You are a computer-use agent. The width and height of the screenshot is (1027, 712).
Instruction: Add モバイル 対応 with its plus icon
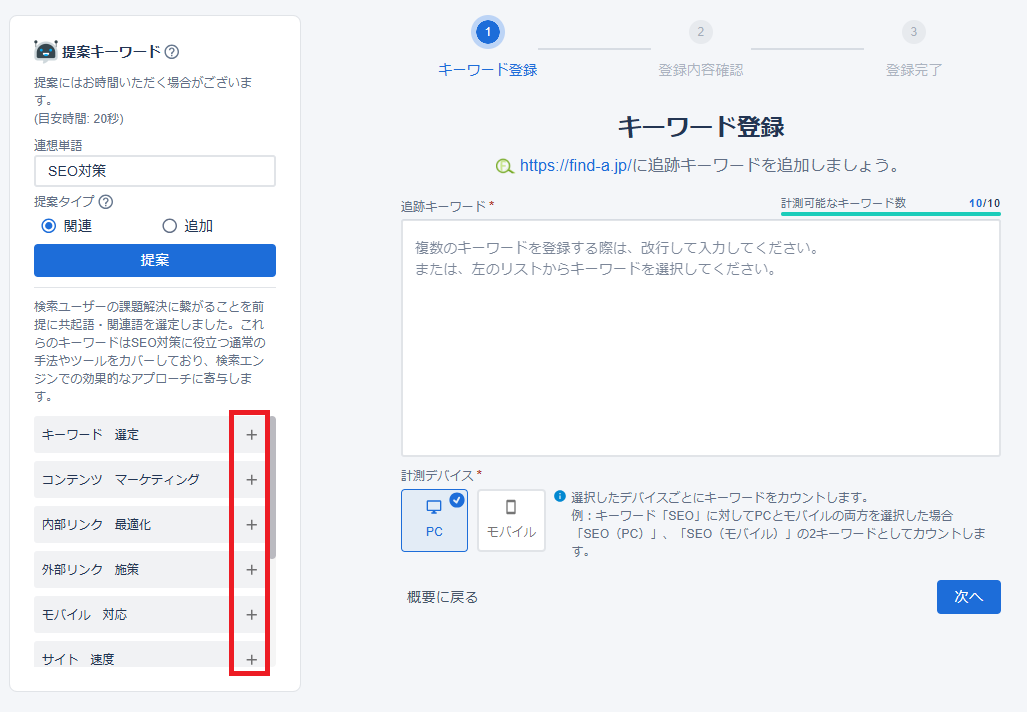[x=252, y=615]
